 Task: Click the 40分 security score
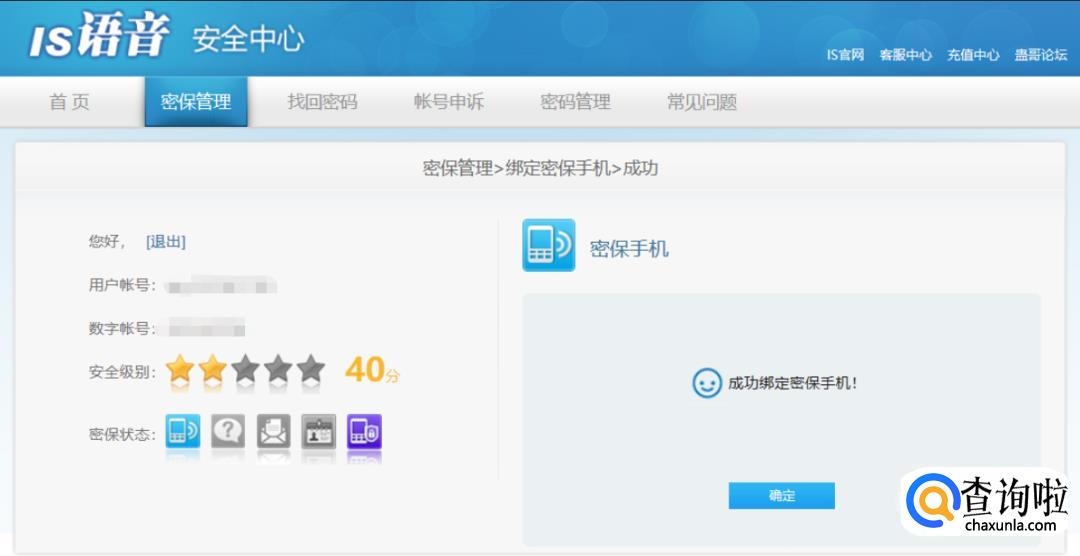(372, 370)
